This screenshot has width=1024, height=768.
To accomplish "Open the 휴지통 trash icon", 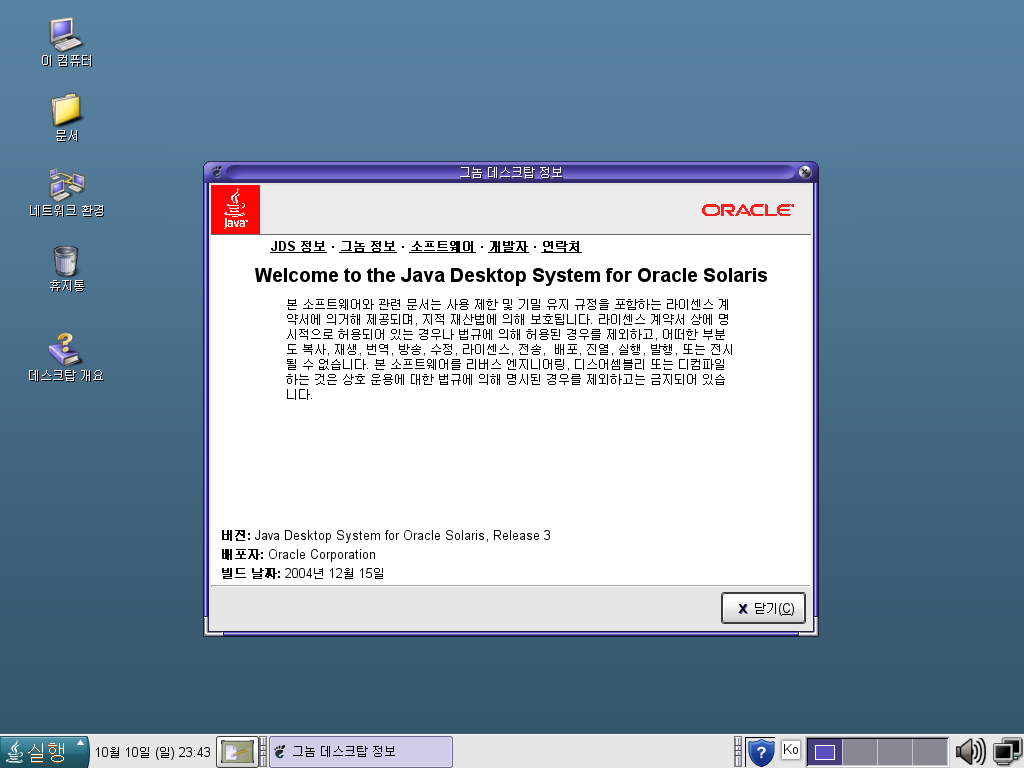I will point(66,260).
